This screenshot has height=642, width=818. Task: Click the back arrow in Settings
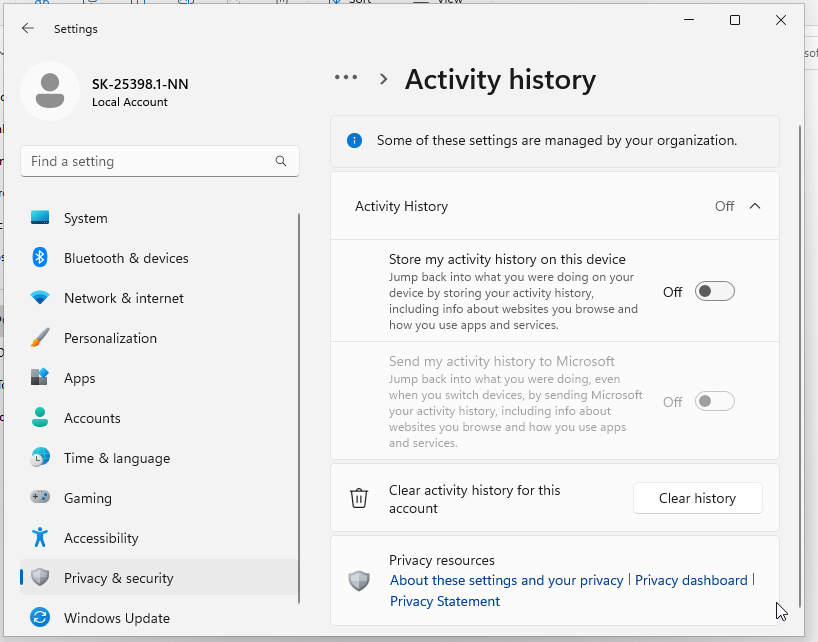coord(28,29)
